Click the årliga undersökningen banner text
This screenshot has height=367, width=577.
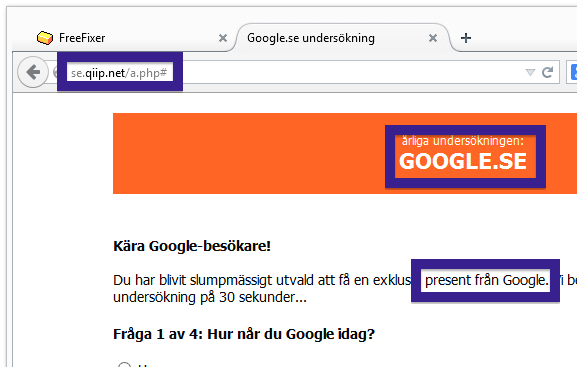click(x=463, y=141)
